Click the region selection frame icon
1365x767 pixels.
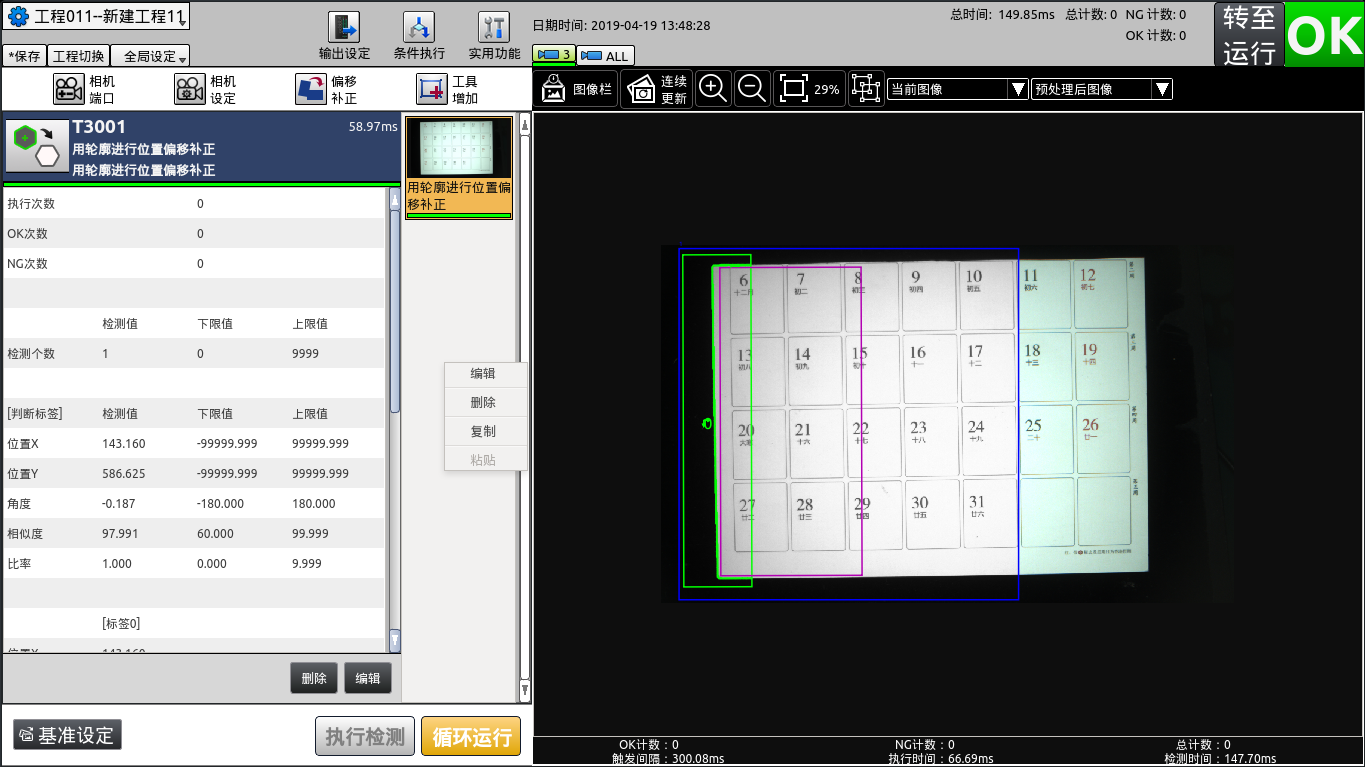(865, 89)
